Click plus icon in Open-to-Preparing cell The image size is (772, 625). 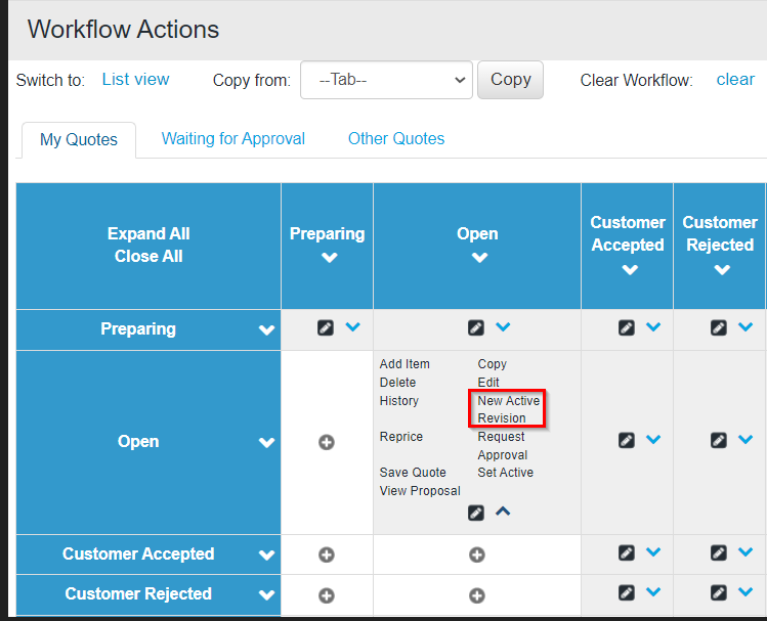pyautogui.click(x=326, y=443)
